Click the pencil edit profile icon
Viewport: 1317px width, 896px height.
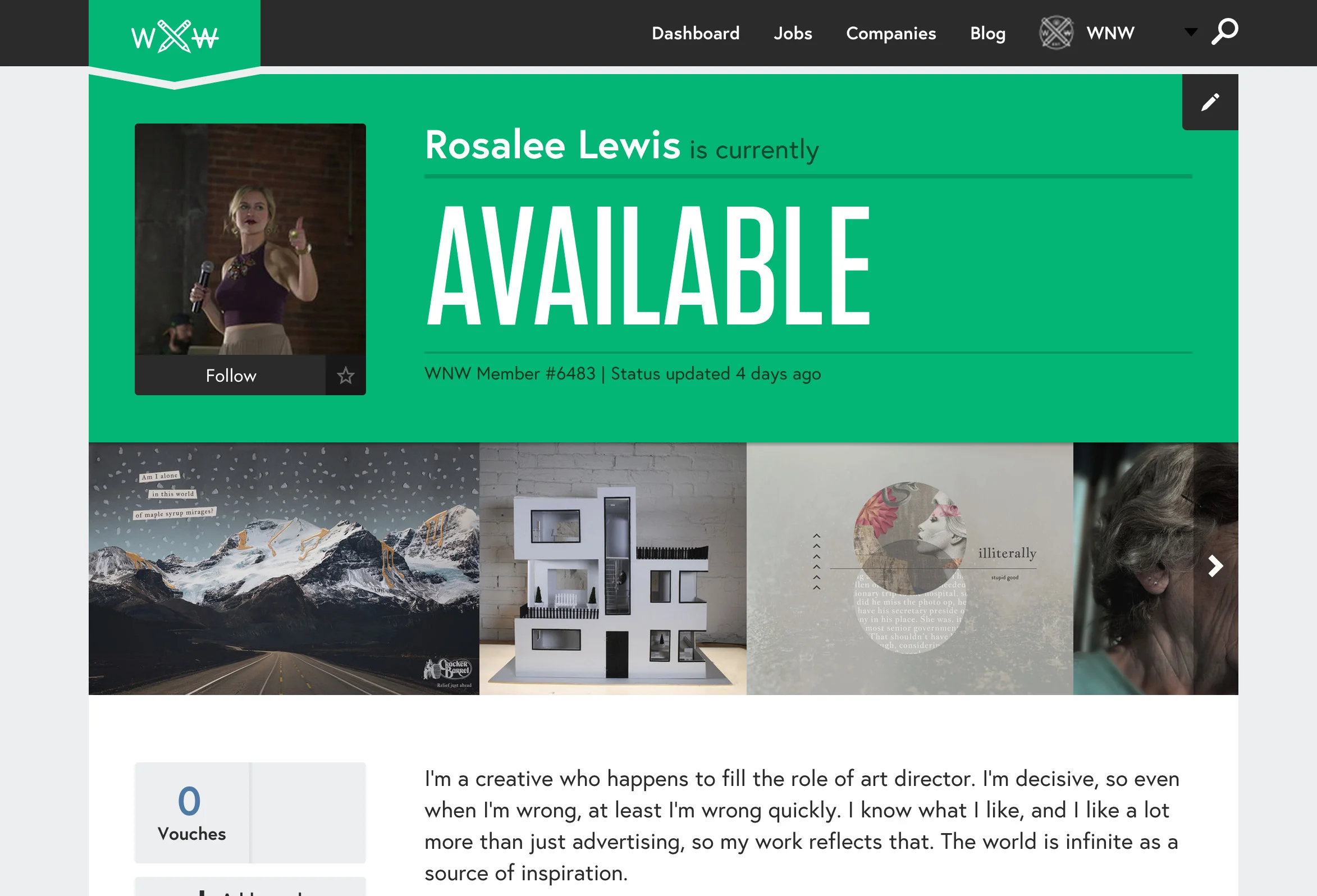pyautogui.click(x=1210, y=103)
